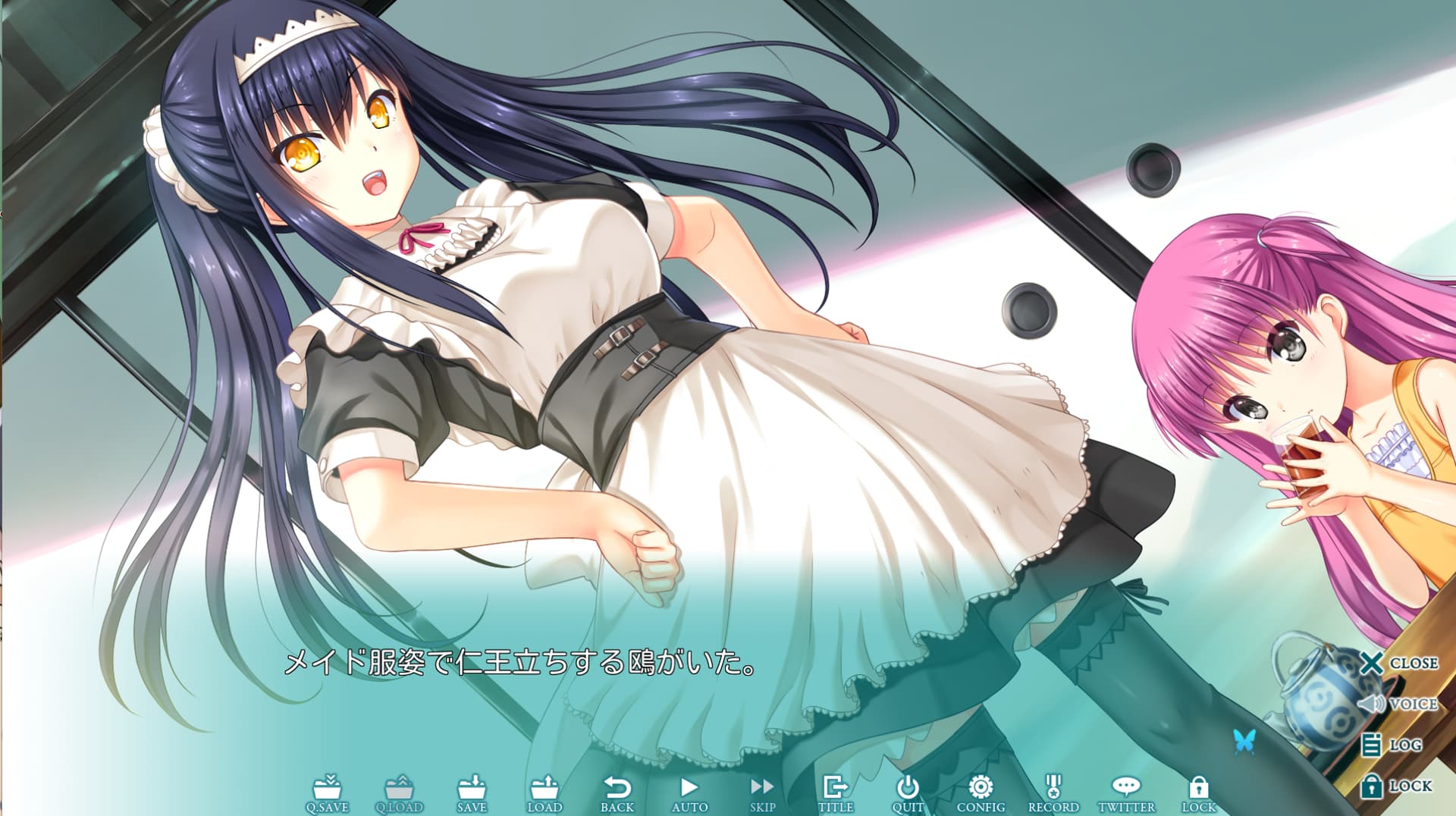Click the Q.SAVE quick save icon

click(327, 795)
